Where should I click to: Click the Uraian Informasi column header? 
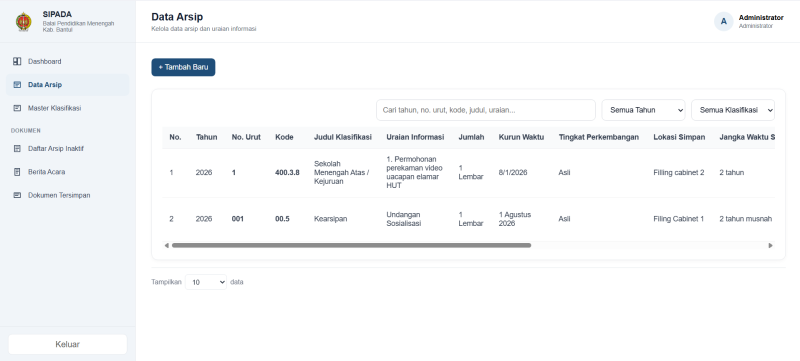tap(415, 137)
